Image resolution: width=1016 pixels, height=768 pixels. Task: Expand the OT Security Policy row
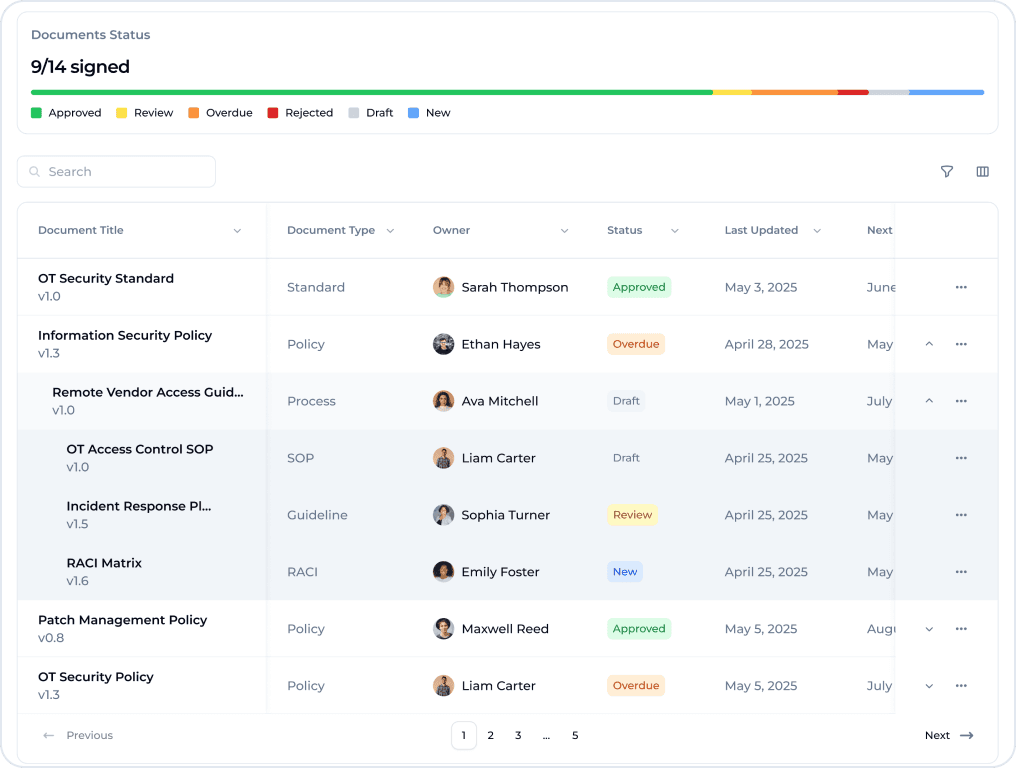[x=929, y=686]
